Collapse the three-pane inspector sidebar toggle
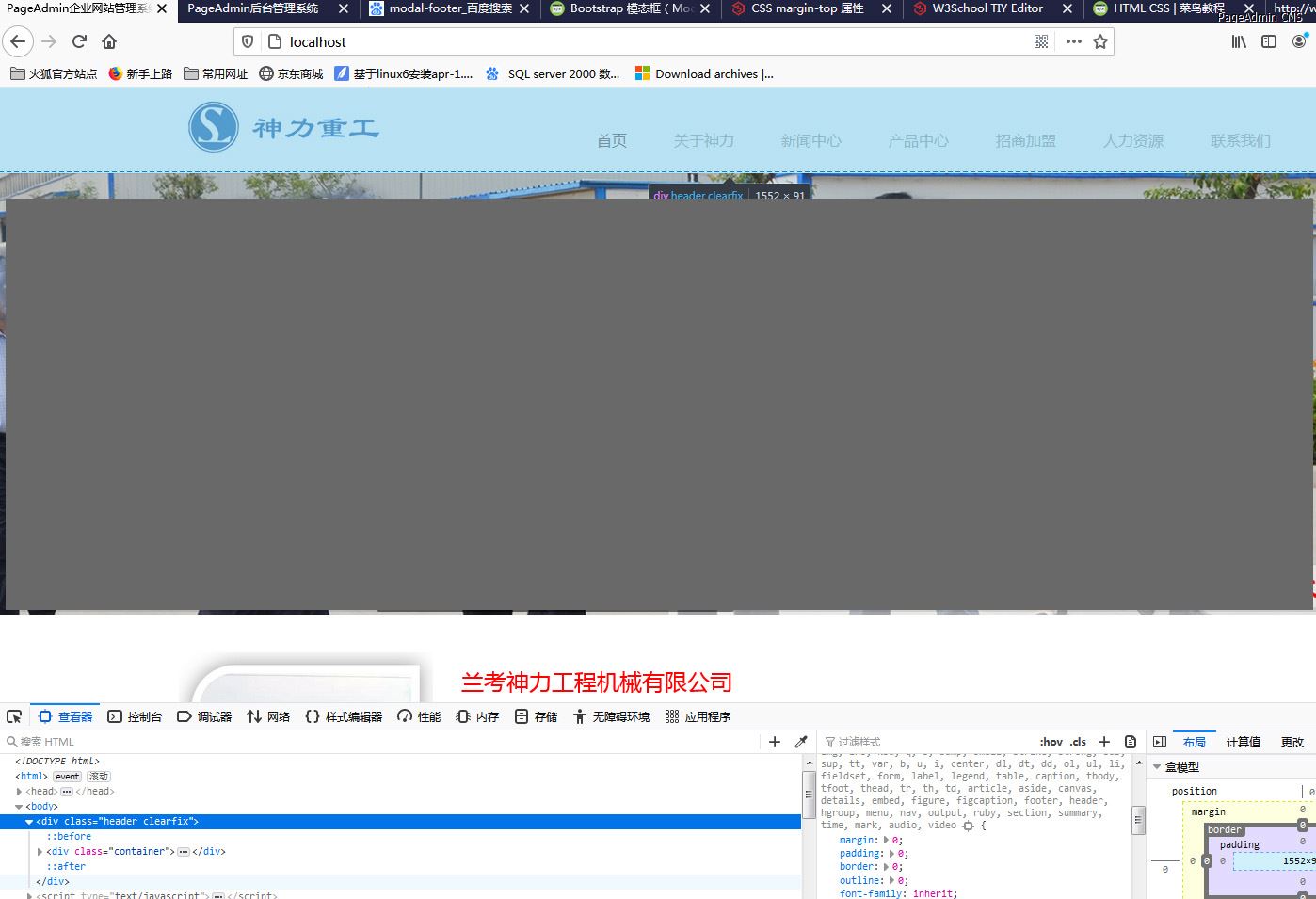Screen dimensions: 1316x899 [x=1160, y=742]
